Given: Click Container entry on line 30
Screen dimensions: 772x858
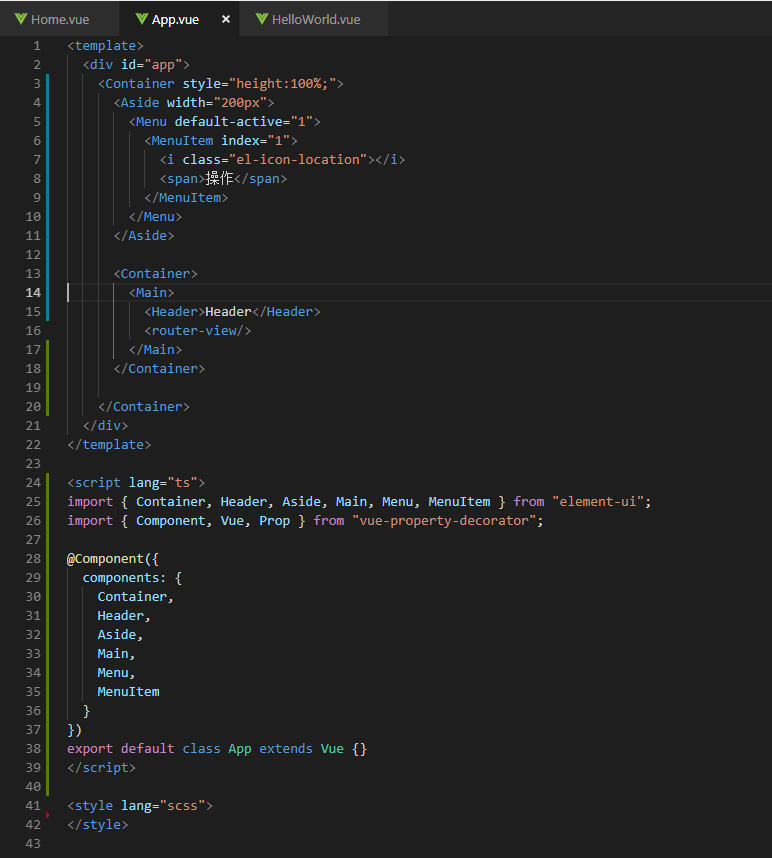Looking at the screenshot, I should tap(132, 597).
